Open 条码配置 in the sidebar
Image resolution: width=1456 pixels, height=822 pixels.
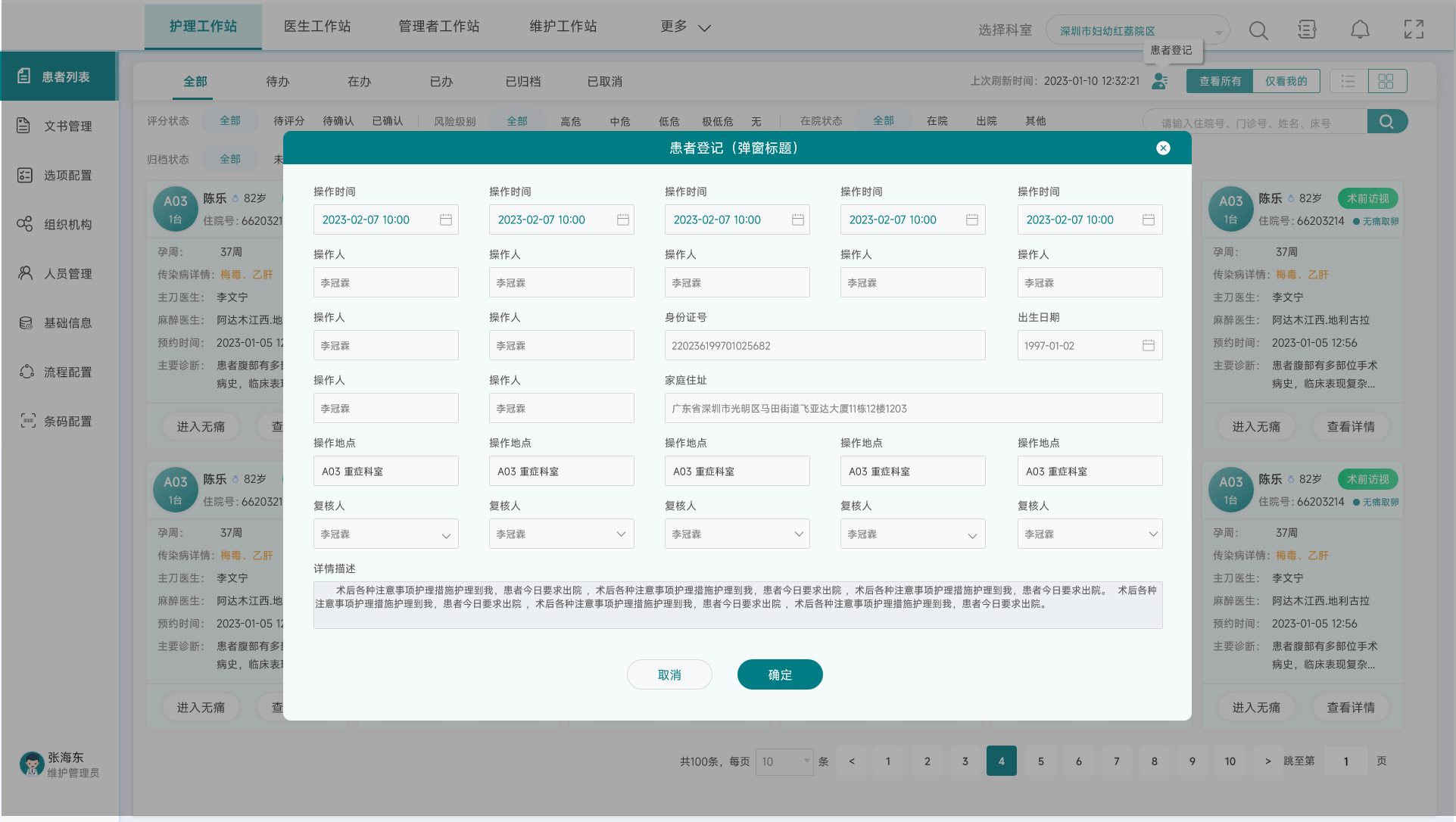tap(59, 421)
